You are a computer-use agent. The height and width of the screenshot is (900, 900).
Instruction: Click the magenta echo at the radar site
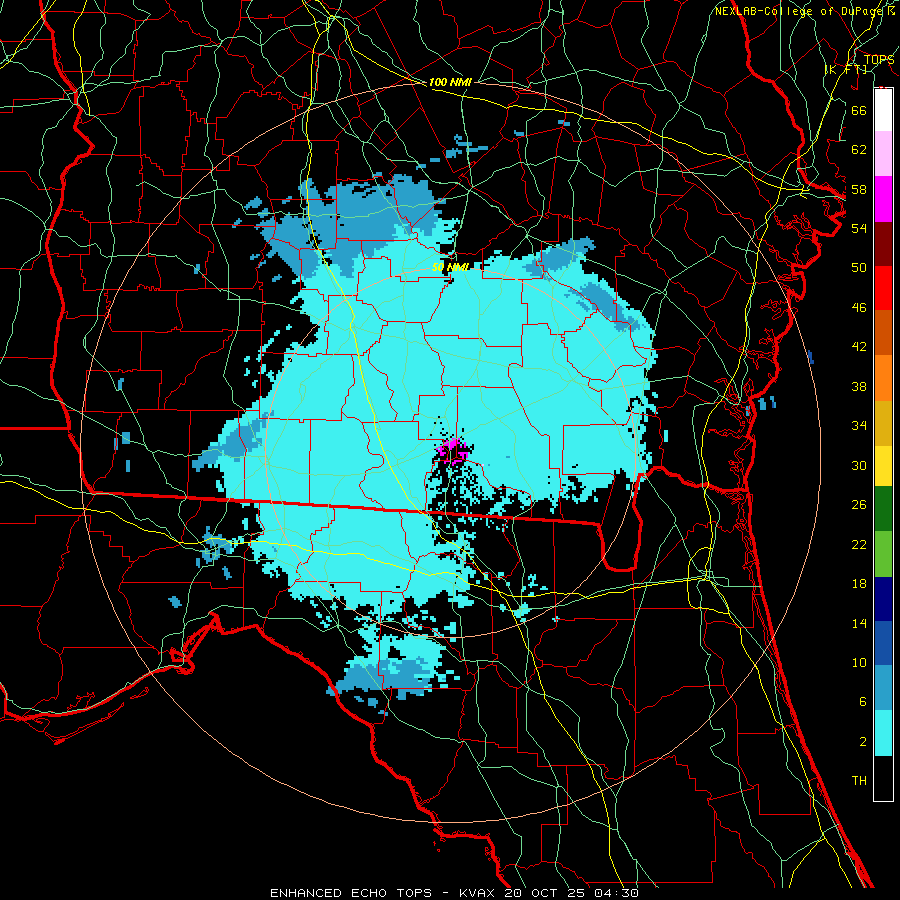pyautogui.click(x=452, y=450)
